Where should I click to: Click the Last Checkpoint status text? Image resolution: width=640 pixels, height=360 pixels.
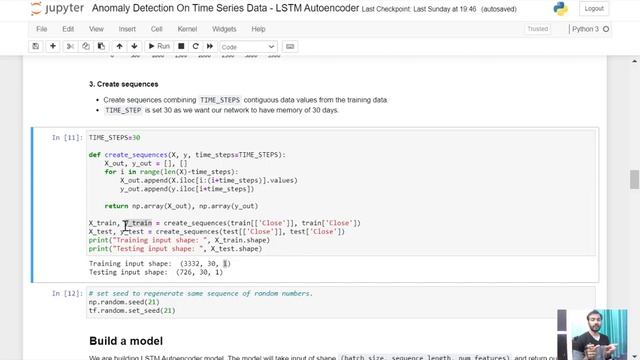[x=419, y=9]
